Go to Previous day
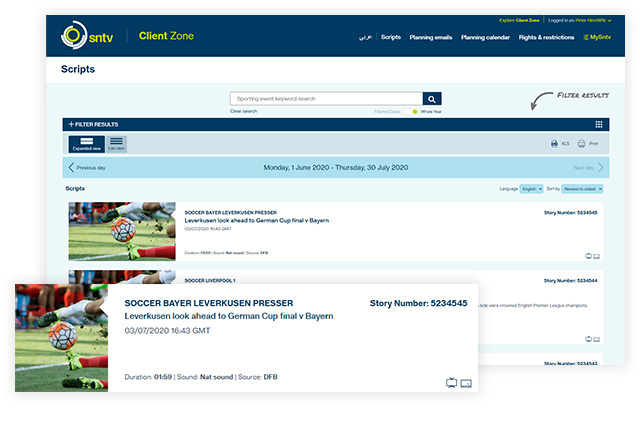 pyautogui.click(x=88, y=168)
